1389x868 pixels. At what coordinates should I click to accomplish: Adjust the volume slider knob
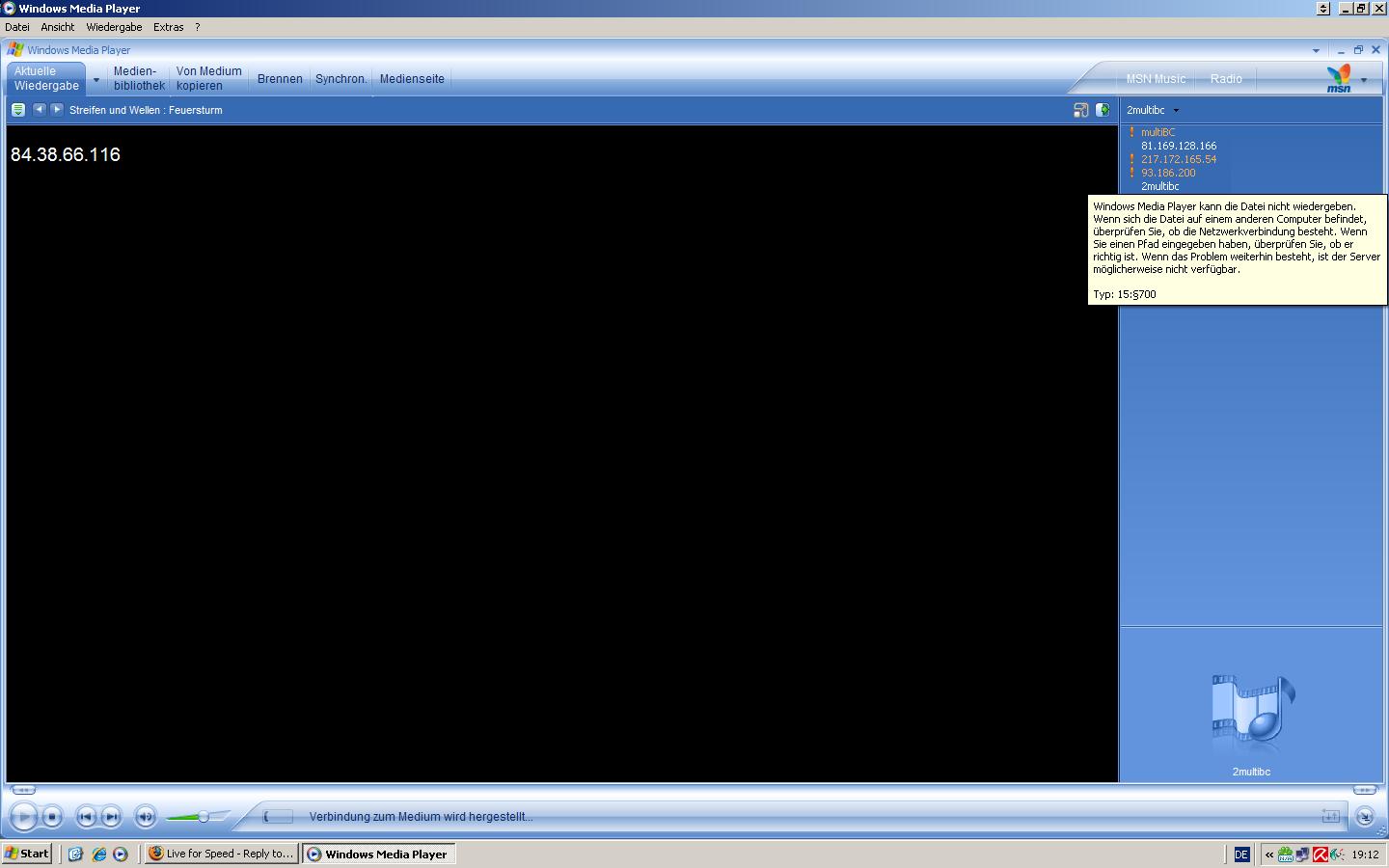[x=204, y=817]
